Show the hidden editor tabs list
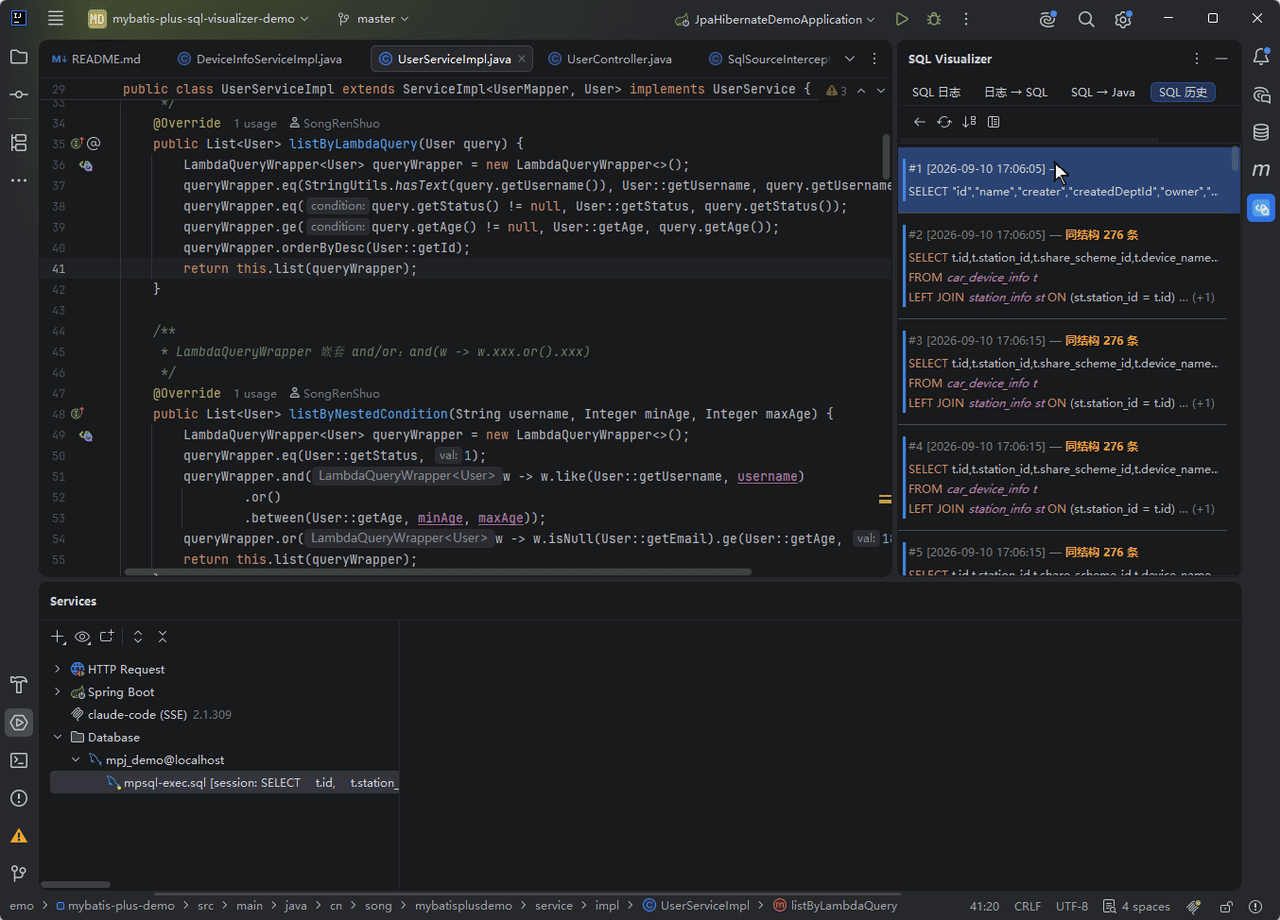This screenshot has height=920, width=1280. pos(850,59)
